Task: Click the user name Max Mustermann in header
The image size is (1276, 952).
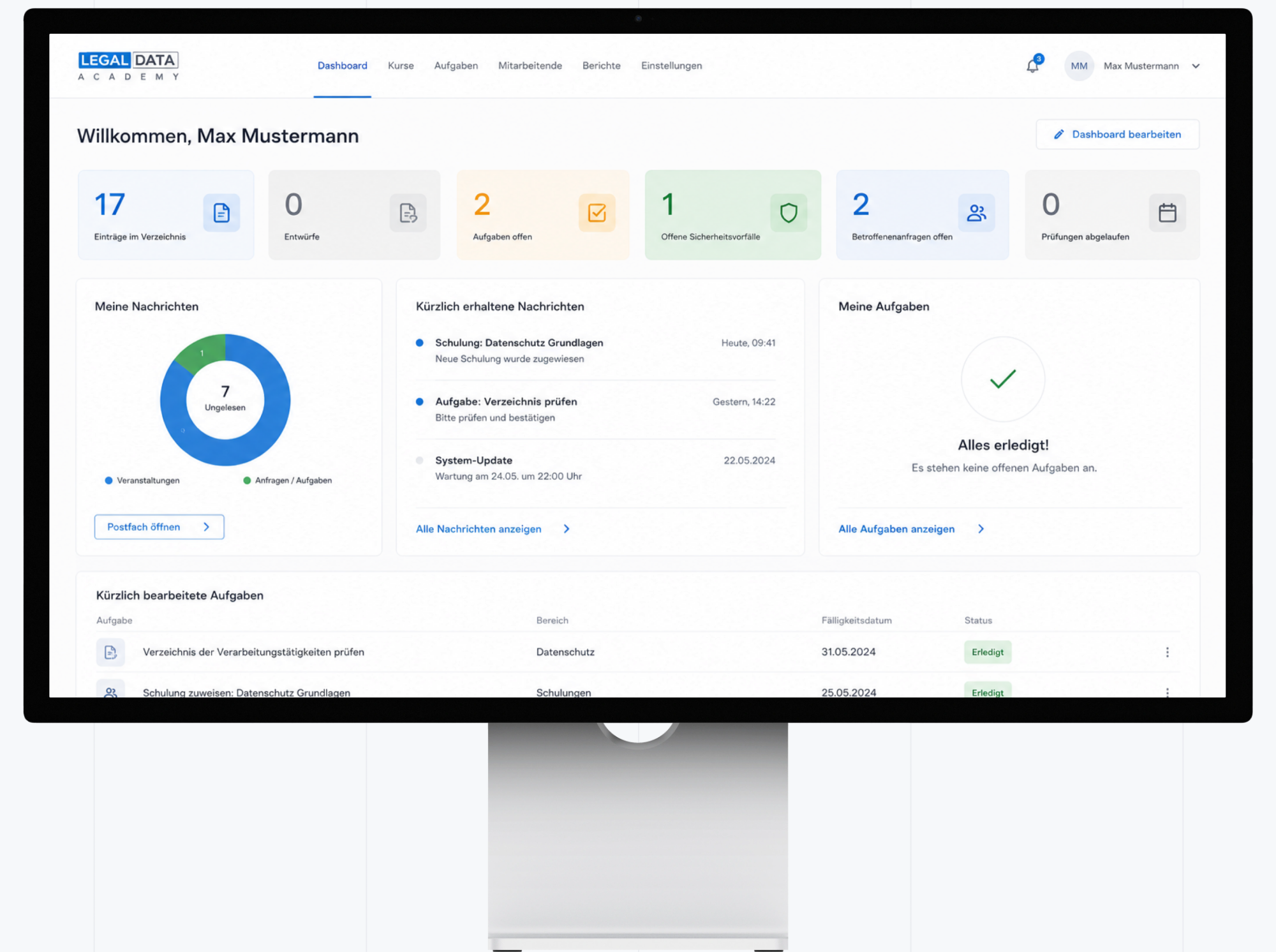Action: 1141,66
